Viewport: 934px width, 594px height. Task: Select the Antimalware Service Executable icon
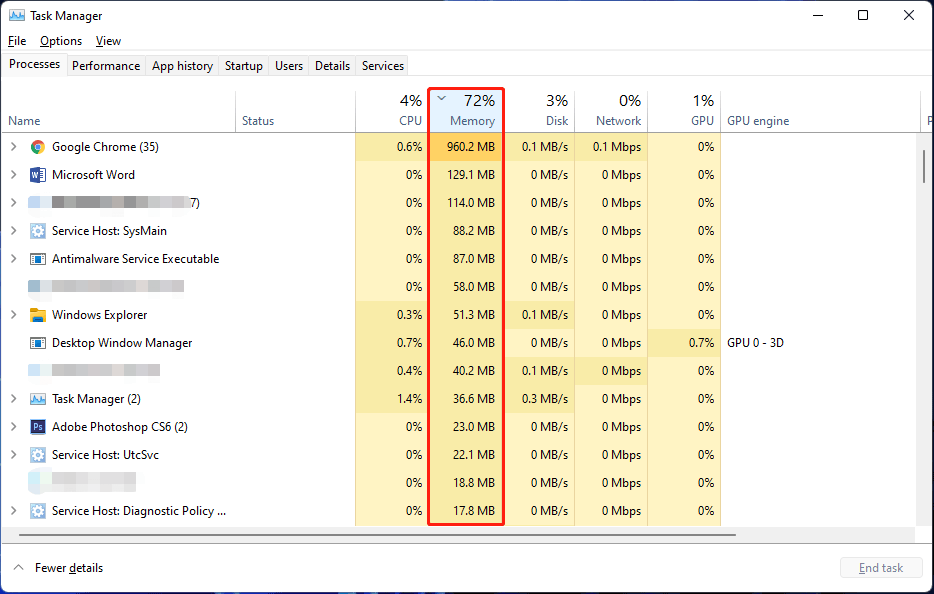click(x=38, y=258)
